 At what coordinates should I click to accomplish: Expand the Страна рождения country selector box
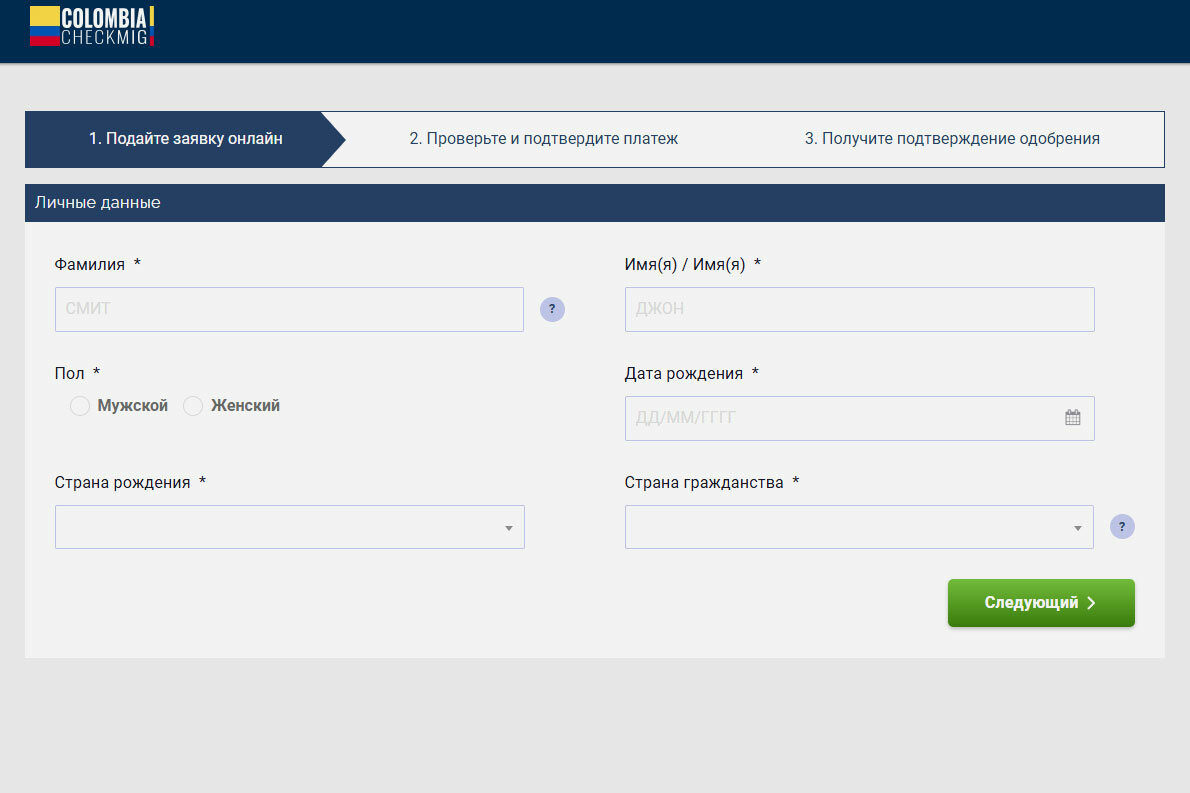[280, 527]
